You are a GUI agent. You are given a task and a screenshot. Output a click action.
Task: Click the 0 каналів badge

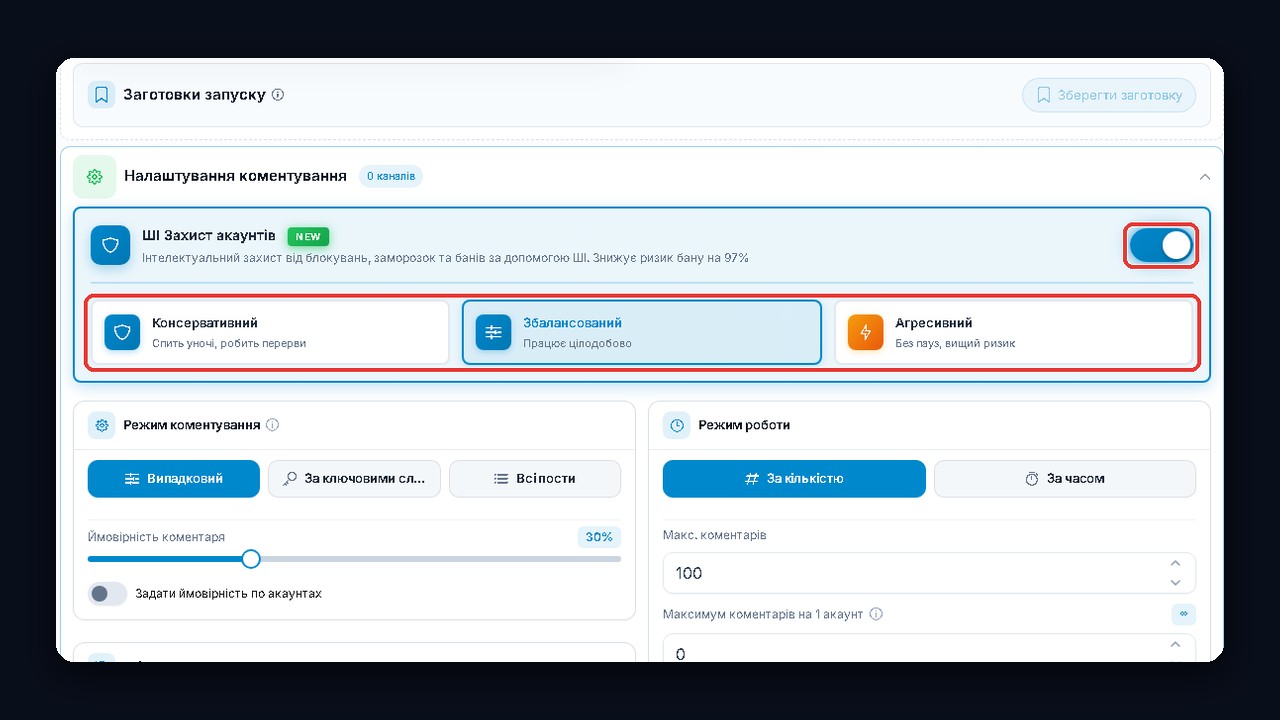coord(391,176)
